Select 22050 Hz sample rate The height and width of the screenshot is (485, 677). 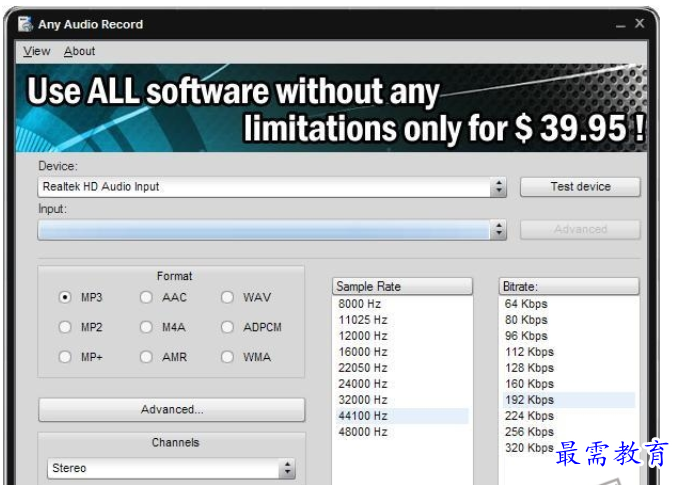pos(402,368)
